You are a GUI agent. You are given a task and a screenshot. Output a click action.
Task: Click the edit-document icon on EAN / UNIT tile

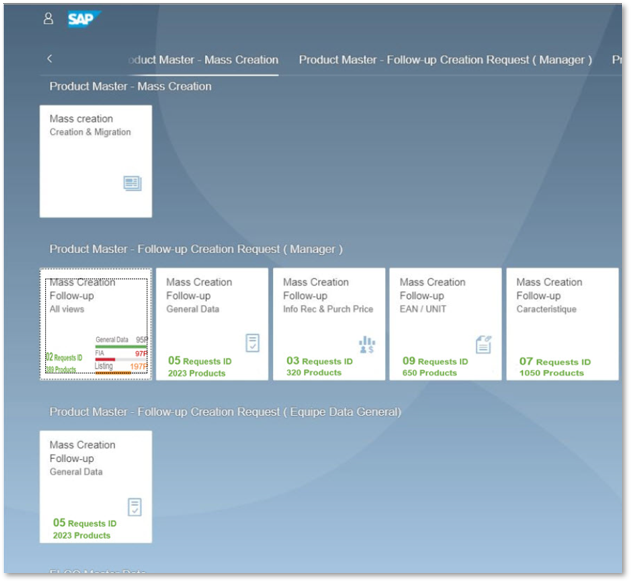point(484,343)
